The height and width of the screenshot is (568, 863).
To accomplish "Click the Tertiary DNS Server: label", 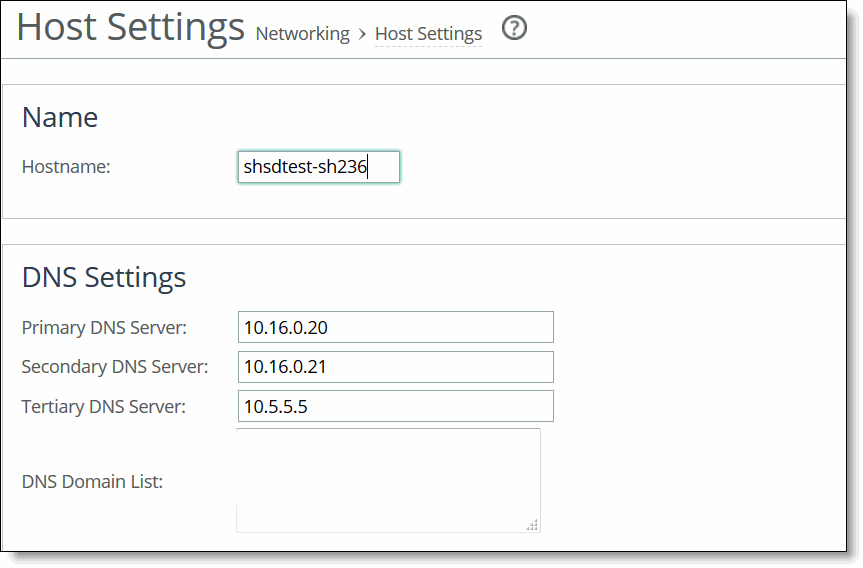I will tap(103, 407).
